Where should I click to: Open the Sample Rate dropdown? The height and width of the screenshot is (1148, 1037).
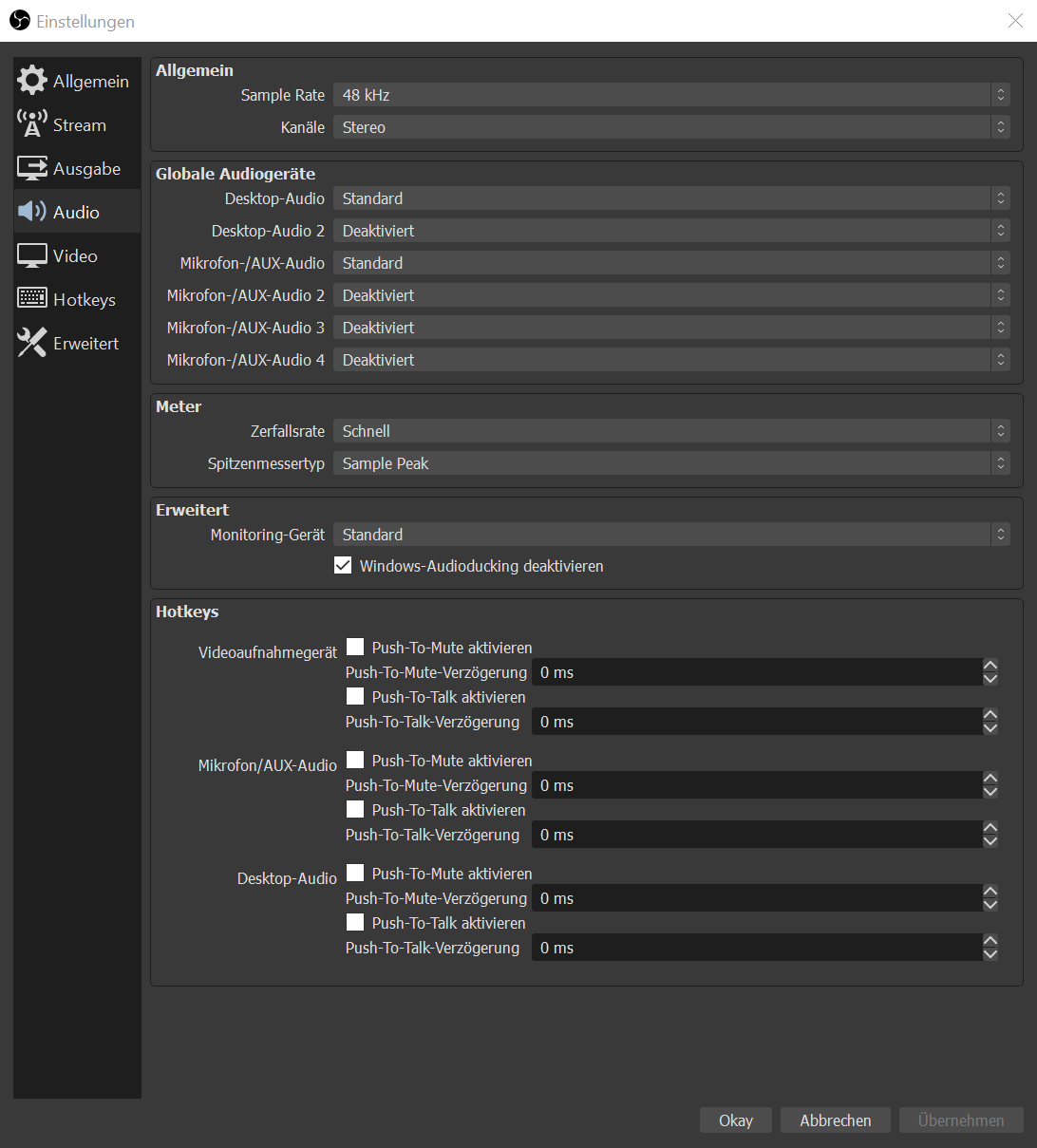pyautogui.click(x=670, y=95)
